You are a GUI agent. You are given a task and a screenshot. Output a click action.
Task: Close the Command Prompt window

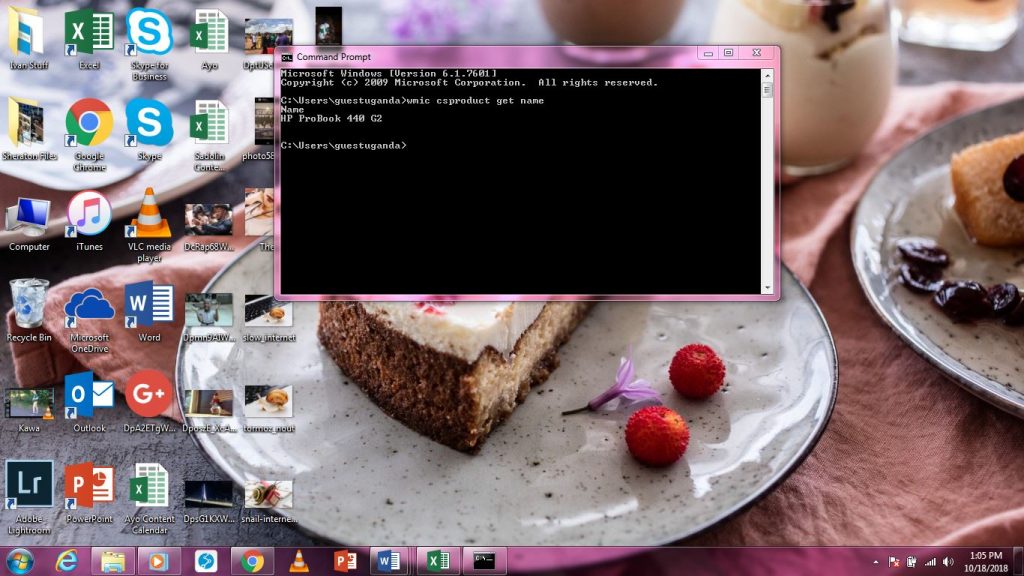click(x=757, y=53)
